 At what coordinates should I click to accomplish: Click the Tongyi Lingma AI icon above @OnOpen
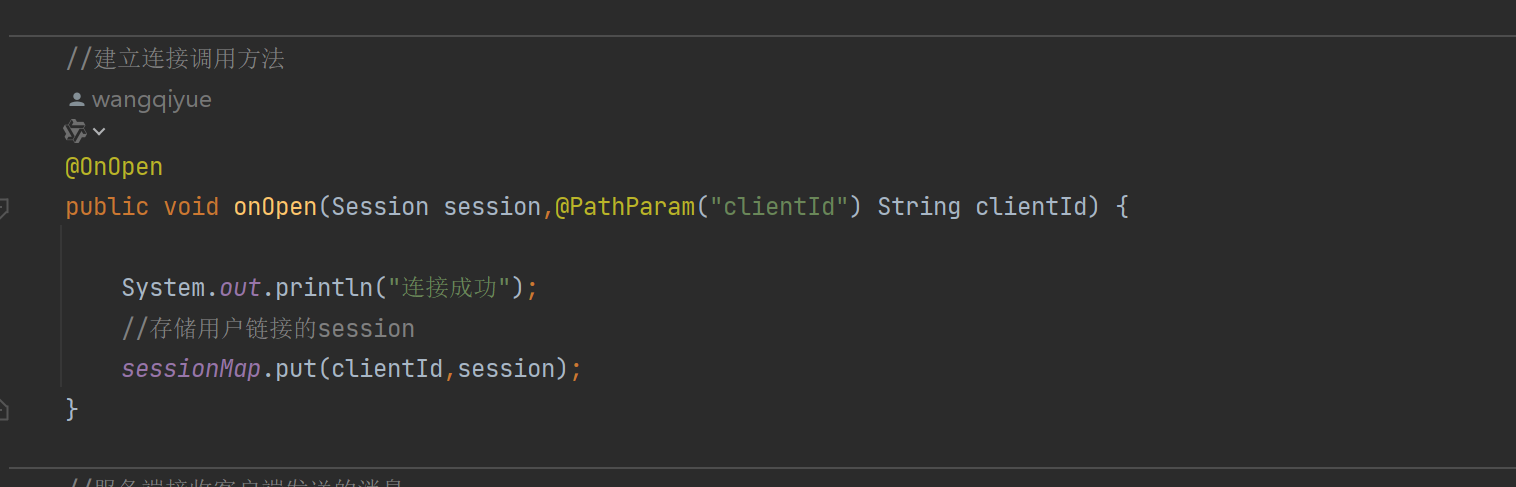tap(75, 131)
